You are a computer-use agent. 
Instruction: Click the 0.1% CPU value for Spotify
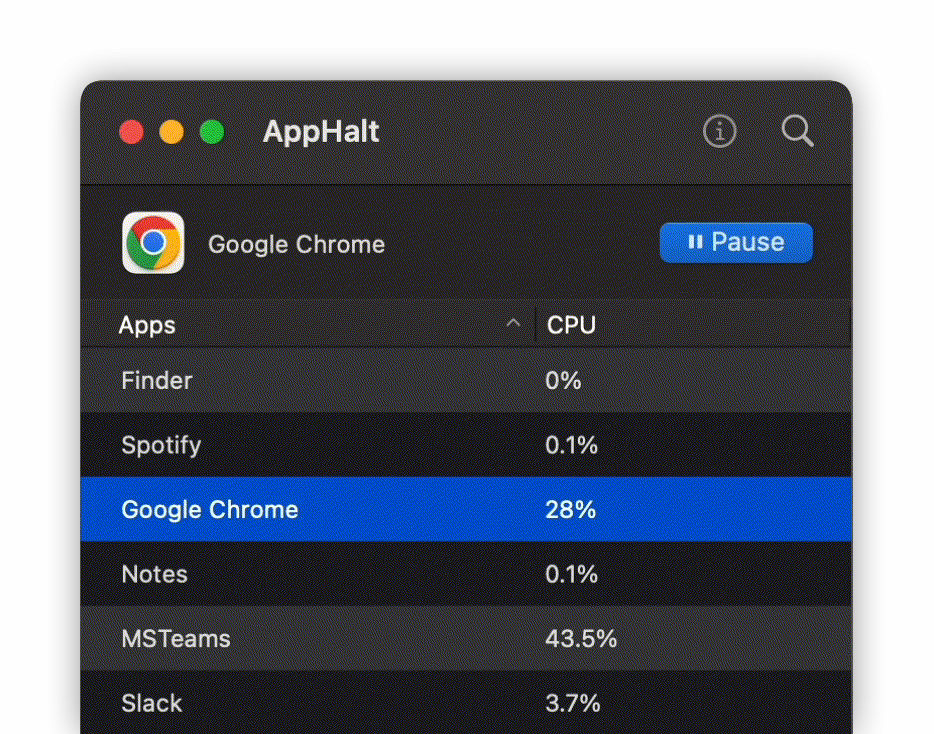571,445
